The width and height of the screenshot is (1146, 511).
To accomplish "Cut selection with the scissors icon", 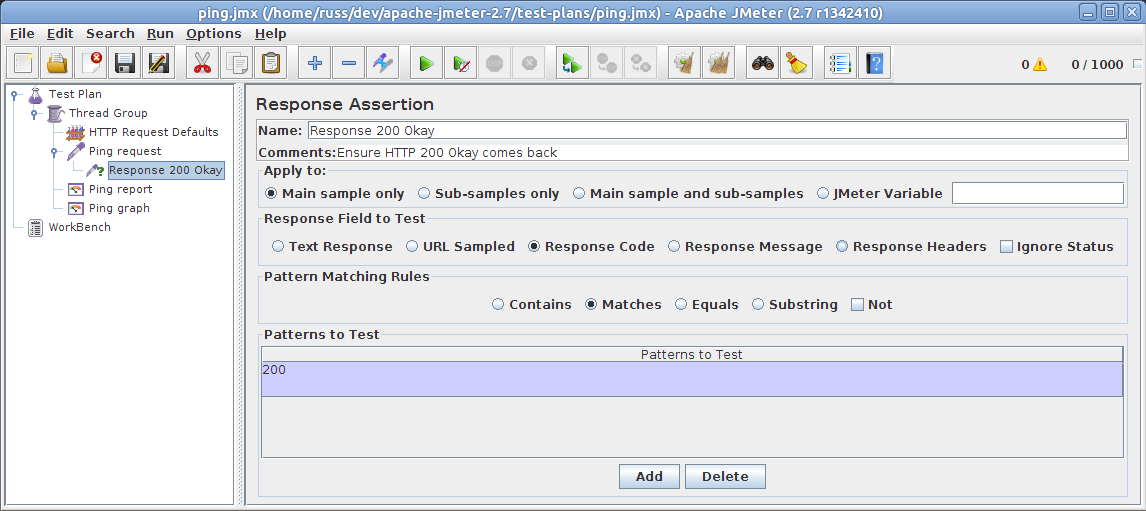I will [x=202, y=64].
